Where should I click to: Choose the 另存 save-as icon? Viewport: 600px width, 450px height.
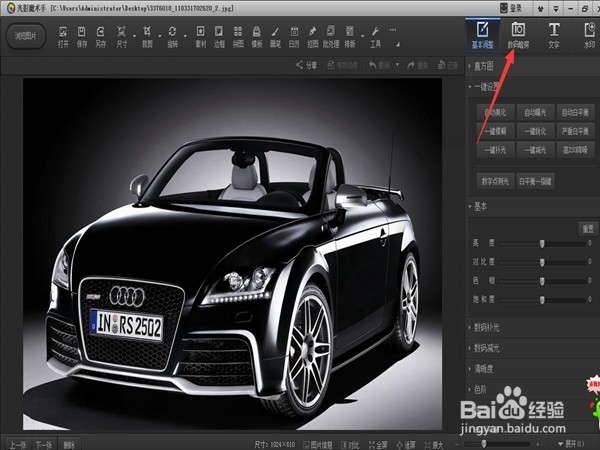(101, 37)
